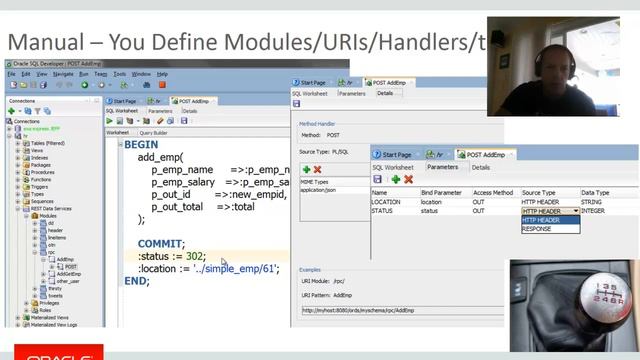Click the schema browser icon in Connections panel
This screenshot has height=360, width=640.
[x=47, y=111]
